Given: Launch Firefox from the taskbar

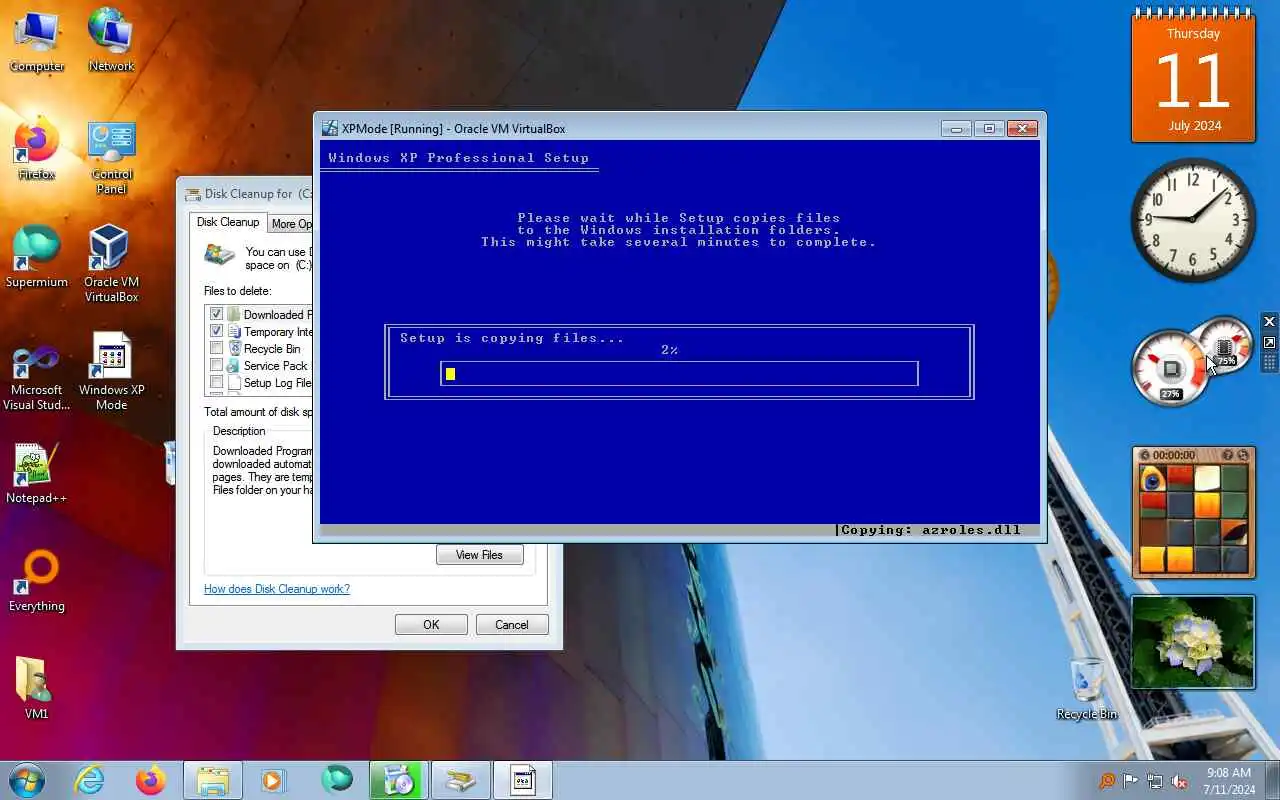Looking at the screenshot, I should click(x=151, y=780).
